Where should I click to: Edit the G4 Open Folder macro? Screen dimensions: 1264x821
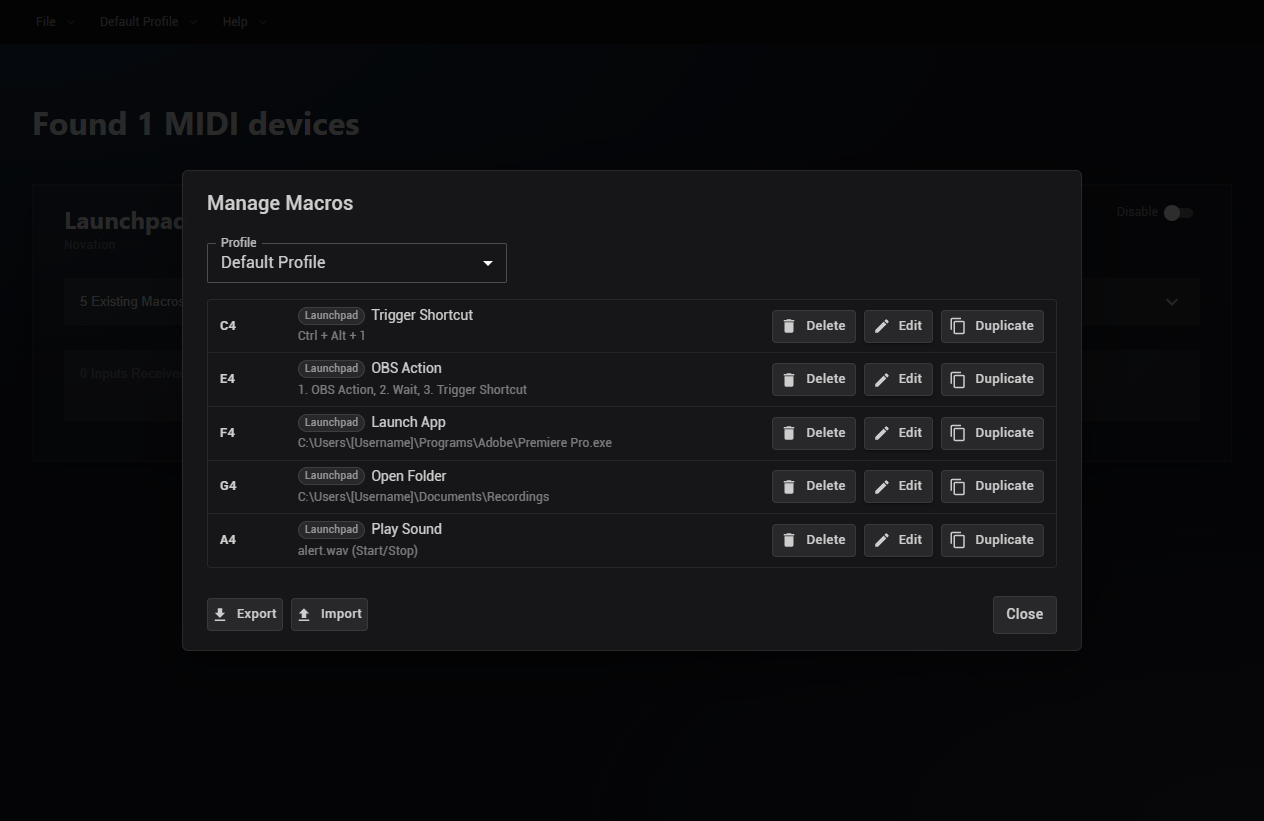coord(898,486)
